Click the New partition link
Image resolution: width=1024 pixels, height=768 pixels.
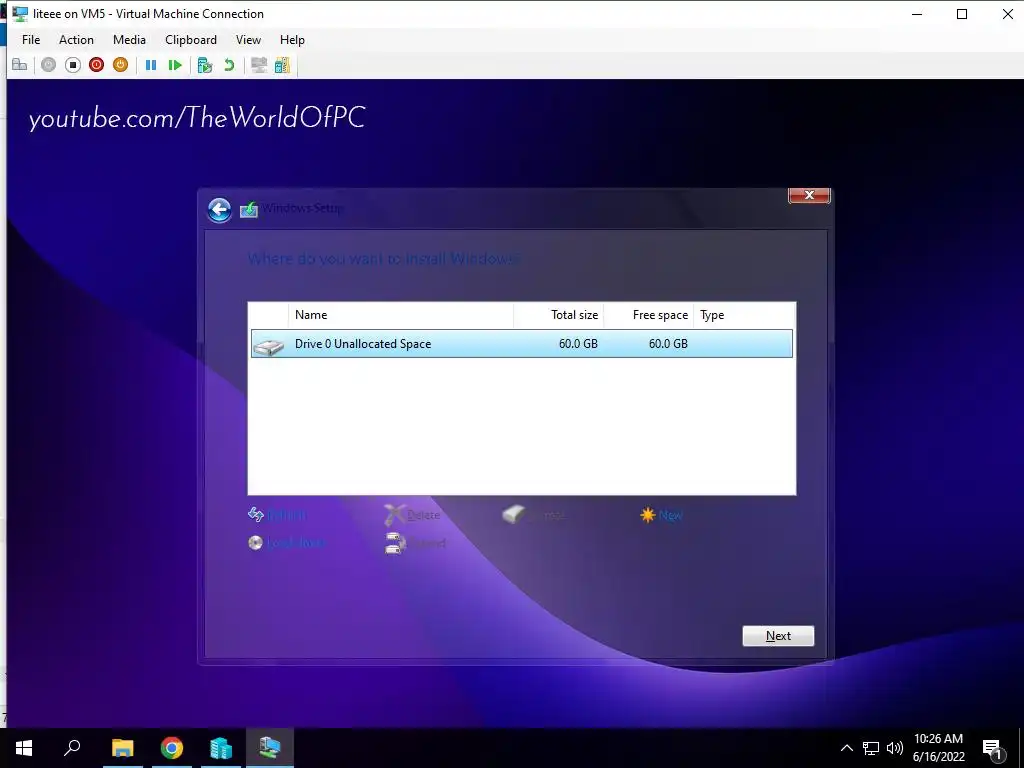coord(670,515)
